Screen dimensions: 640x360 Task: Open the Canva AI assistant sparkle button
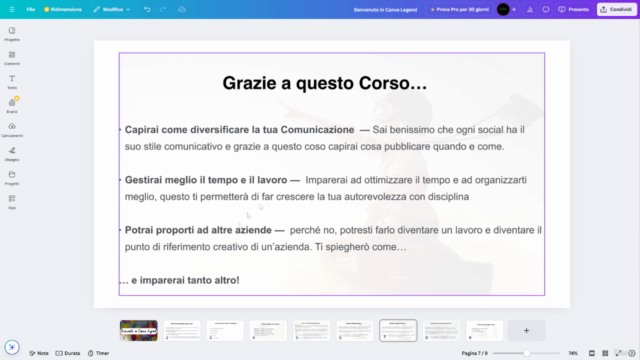coord(12,347)
